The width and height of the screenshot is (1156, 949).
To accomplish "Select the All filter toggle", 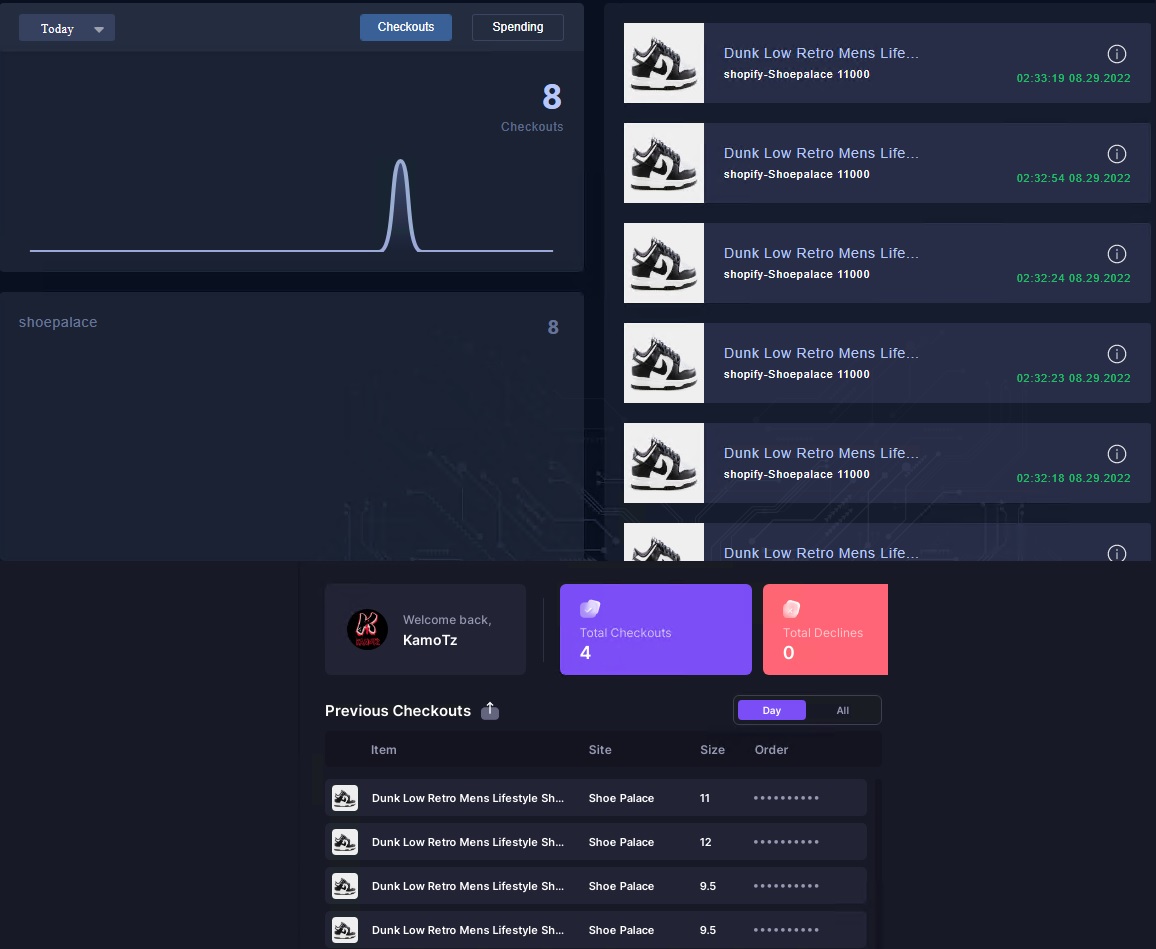I will tap(843, 710).
